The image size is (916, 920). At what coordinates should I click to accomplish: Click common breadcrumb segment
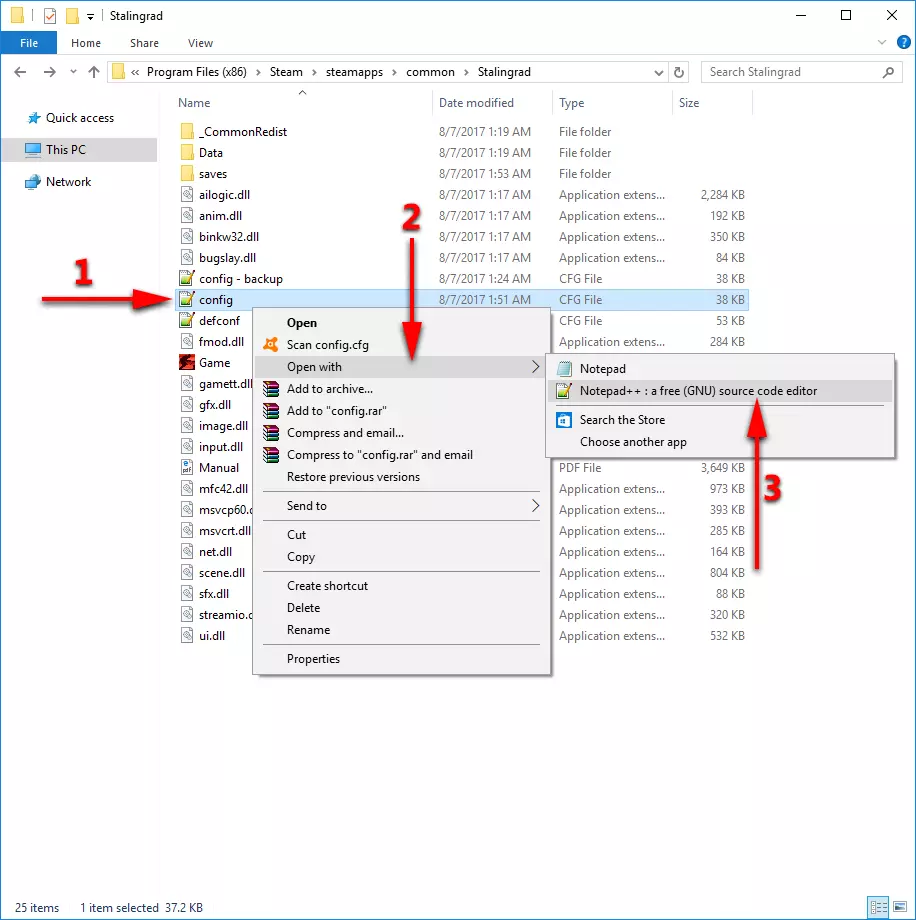pos(430,72)
